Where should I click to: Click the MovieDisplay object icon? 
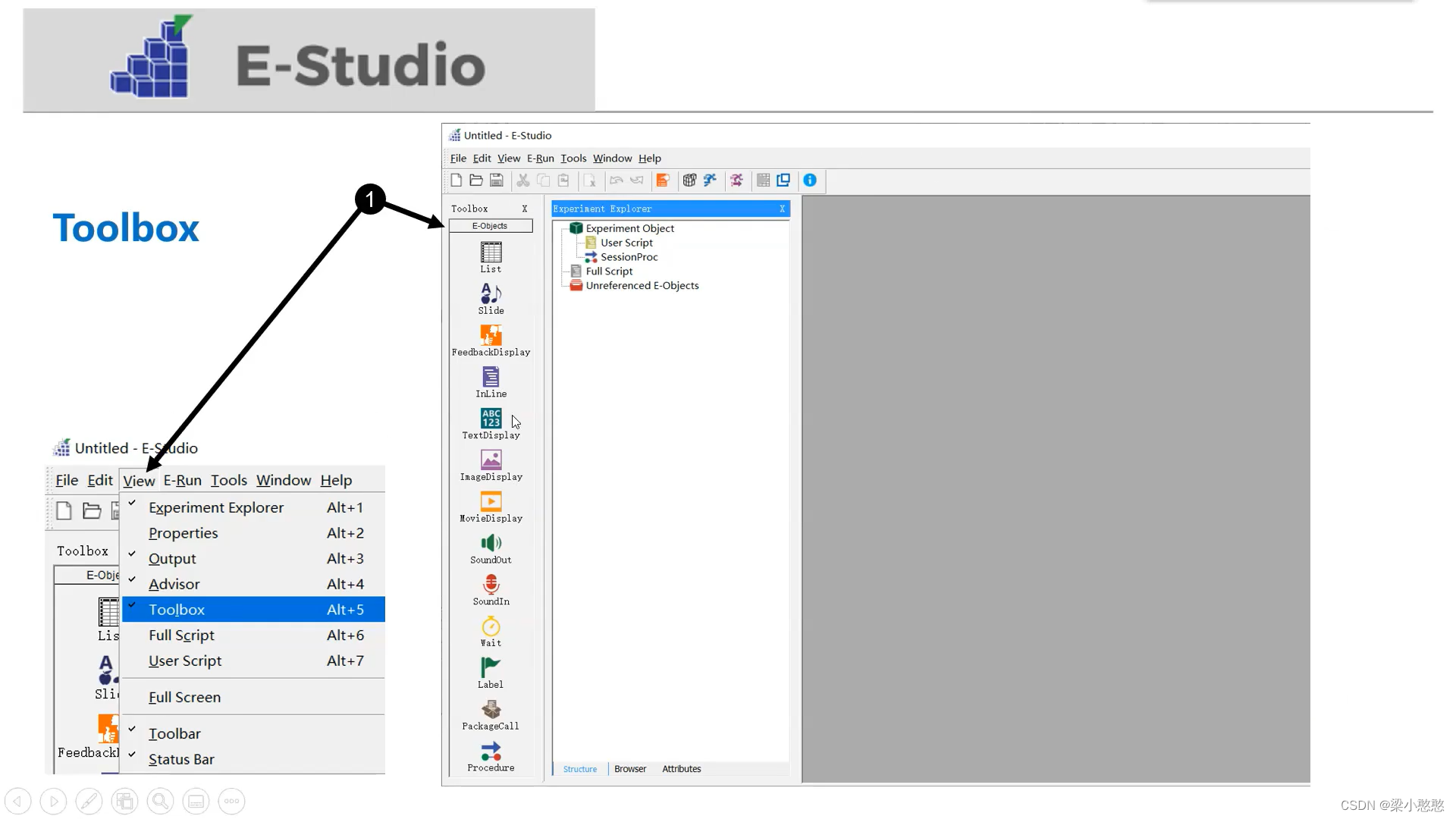pos(491,501)
